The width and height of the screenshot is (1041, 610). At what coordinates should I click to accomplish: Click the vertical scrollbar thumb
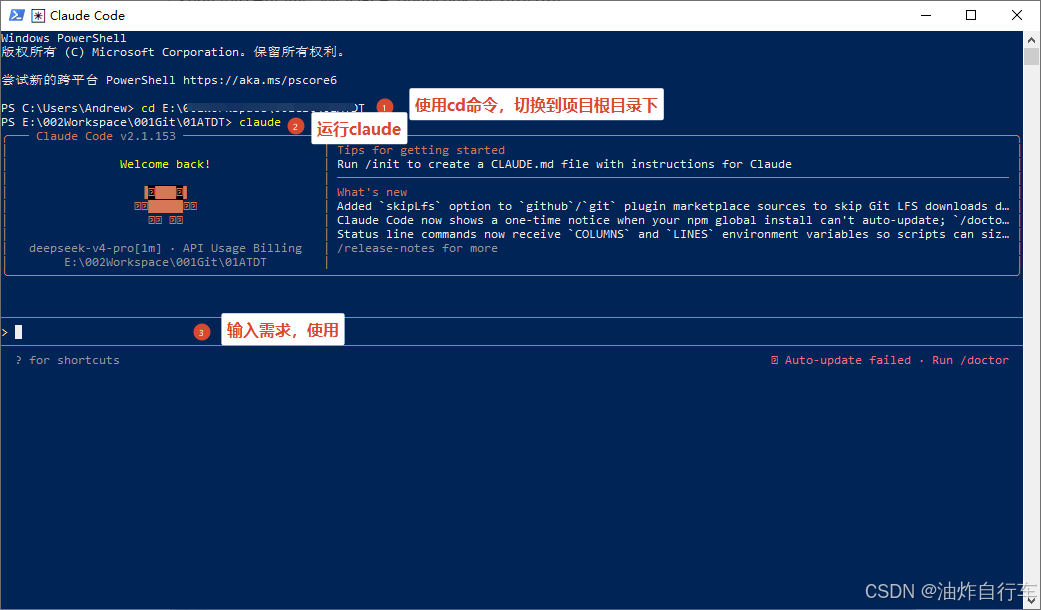click(x=1031, y=56)
